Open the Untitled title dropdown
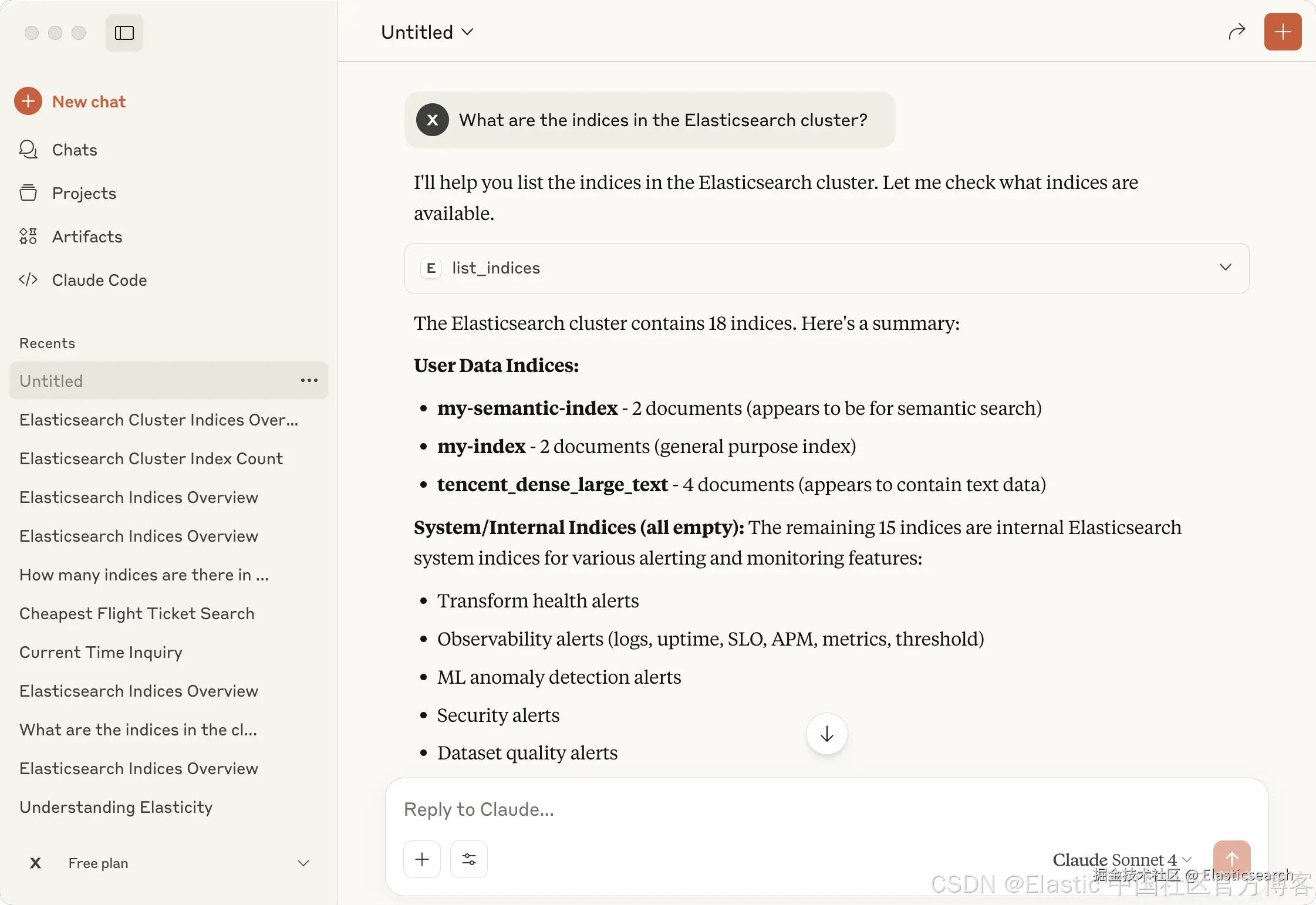 coord(427,32)
